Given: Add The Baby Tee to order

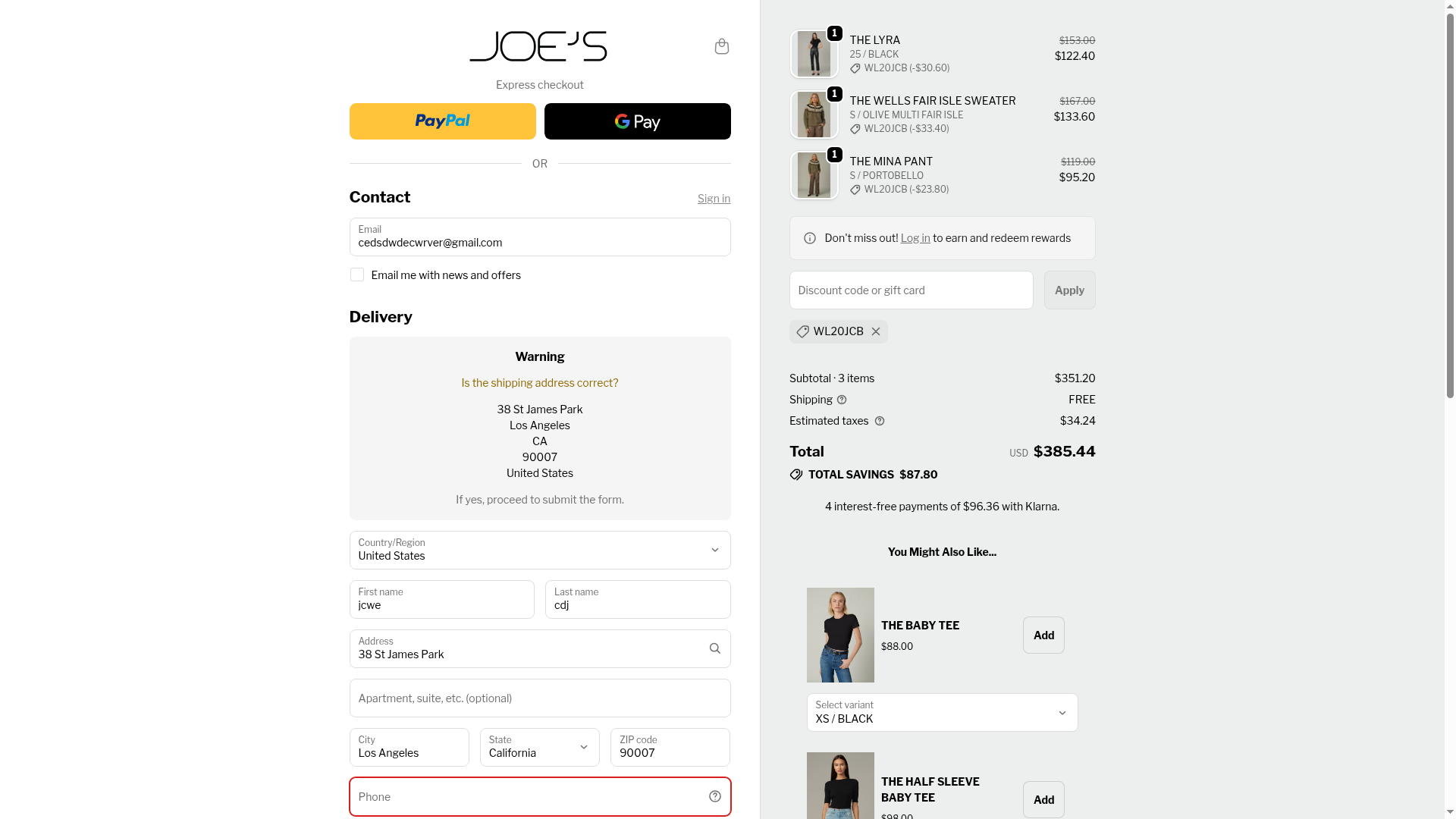Looking at the screenshot, I should tap(1043, 635).
